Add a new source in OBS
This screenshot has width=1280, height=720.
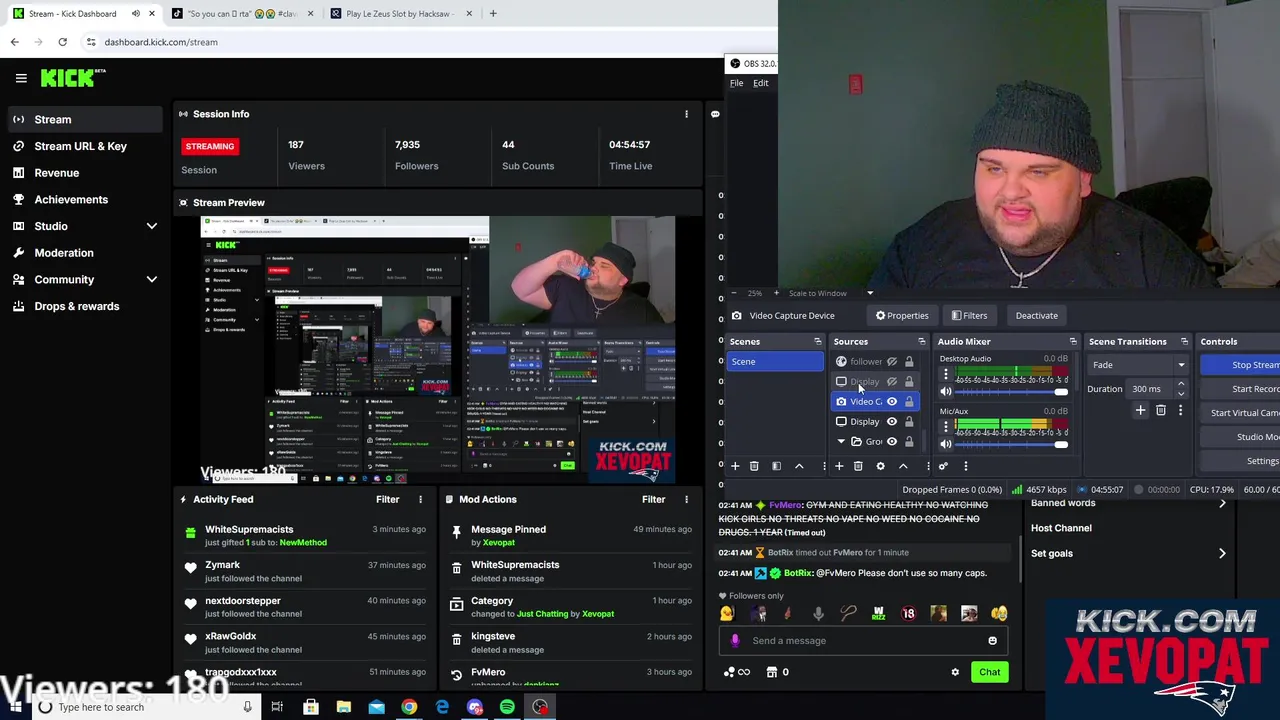pos(839,466)
